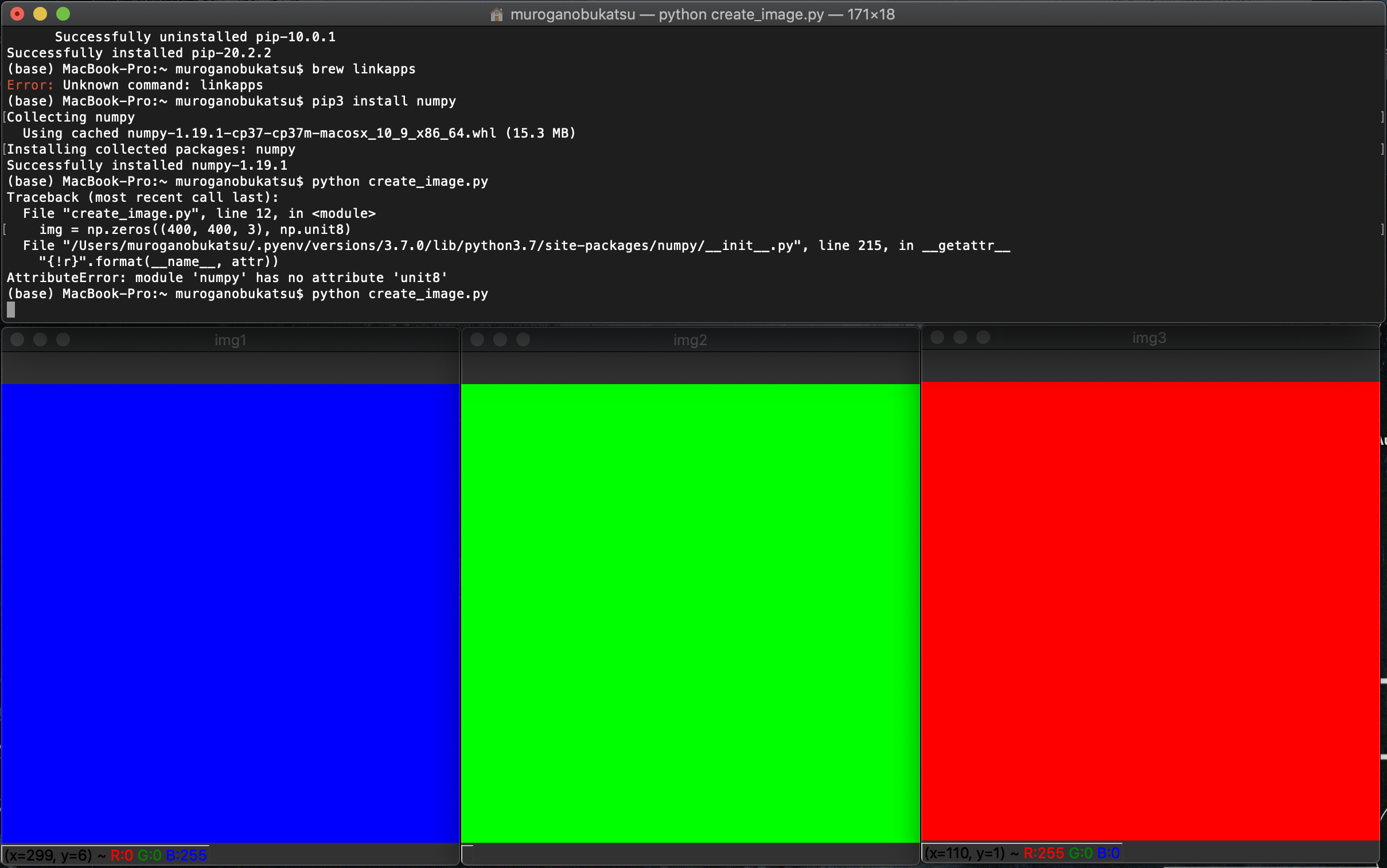Click 'img = np.zeros((400, 400, 3), np.unit8)' line
Screen dimensions: 1387x868
(194, 230)
